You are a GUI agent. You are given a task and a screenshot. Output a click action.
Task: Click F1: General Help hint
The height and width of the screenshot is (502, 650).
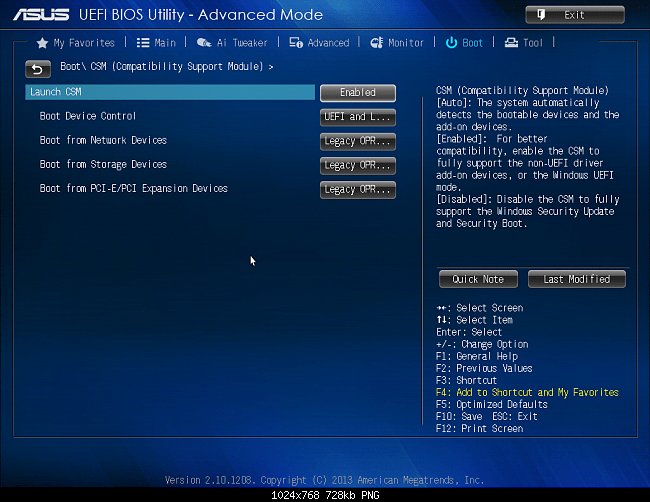coord(477,356)
